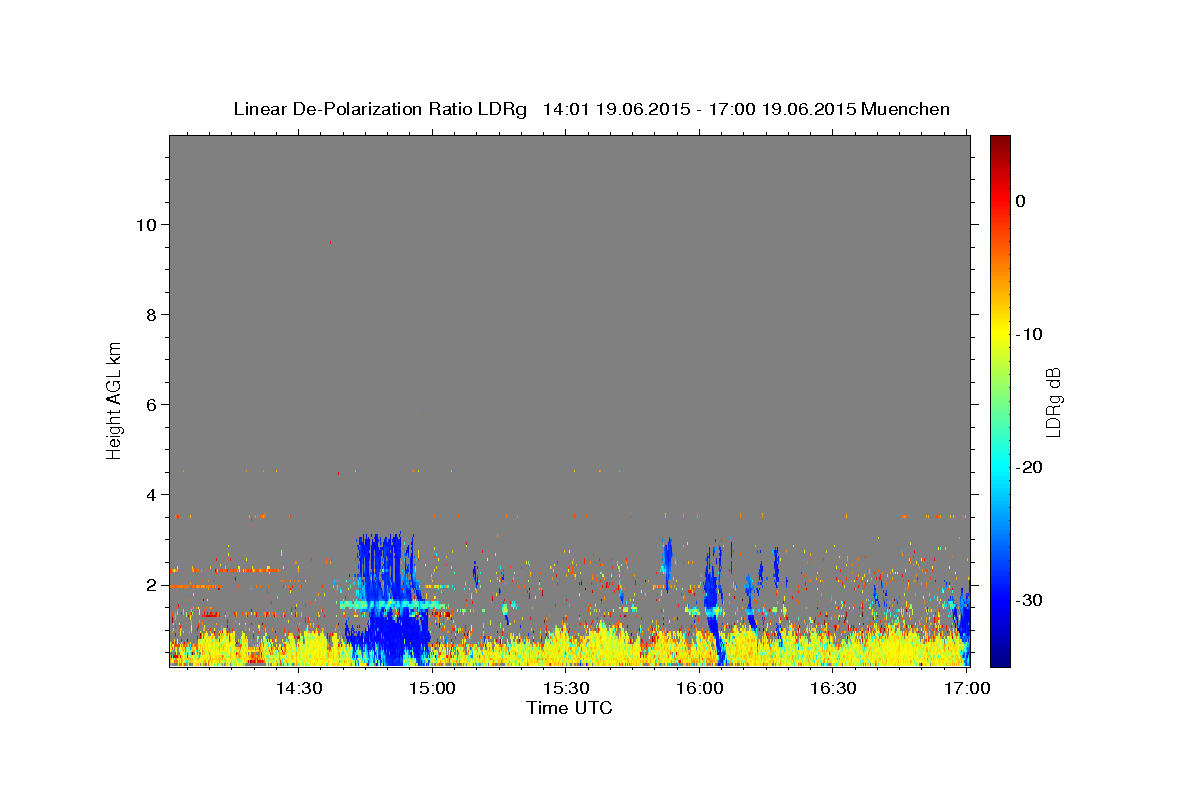Click the height tick label 8

click(x=152, y=314)
